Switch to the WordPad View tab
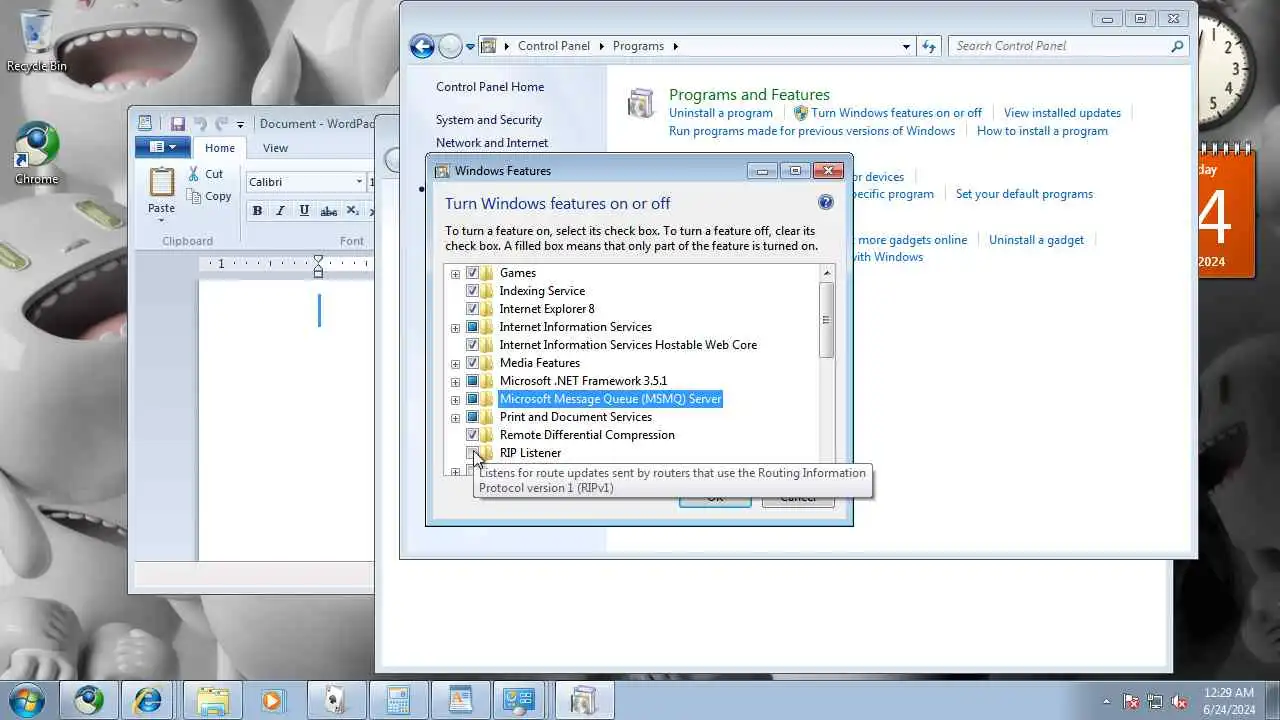 pyautogui.click(x=275, y=148)
